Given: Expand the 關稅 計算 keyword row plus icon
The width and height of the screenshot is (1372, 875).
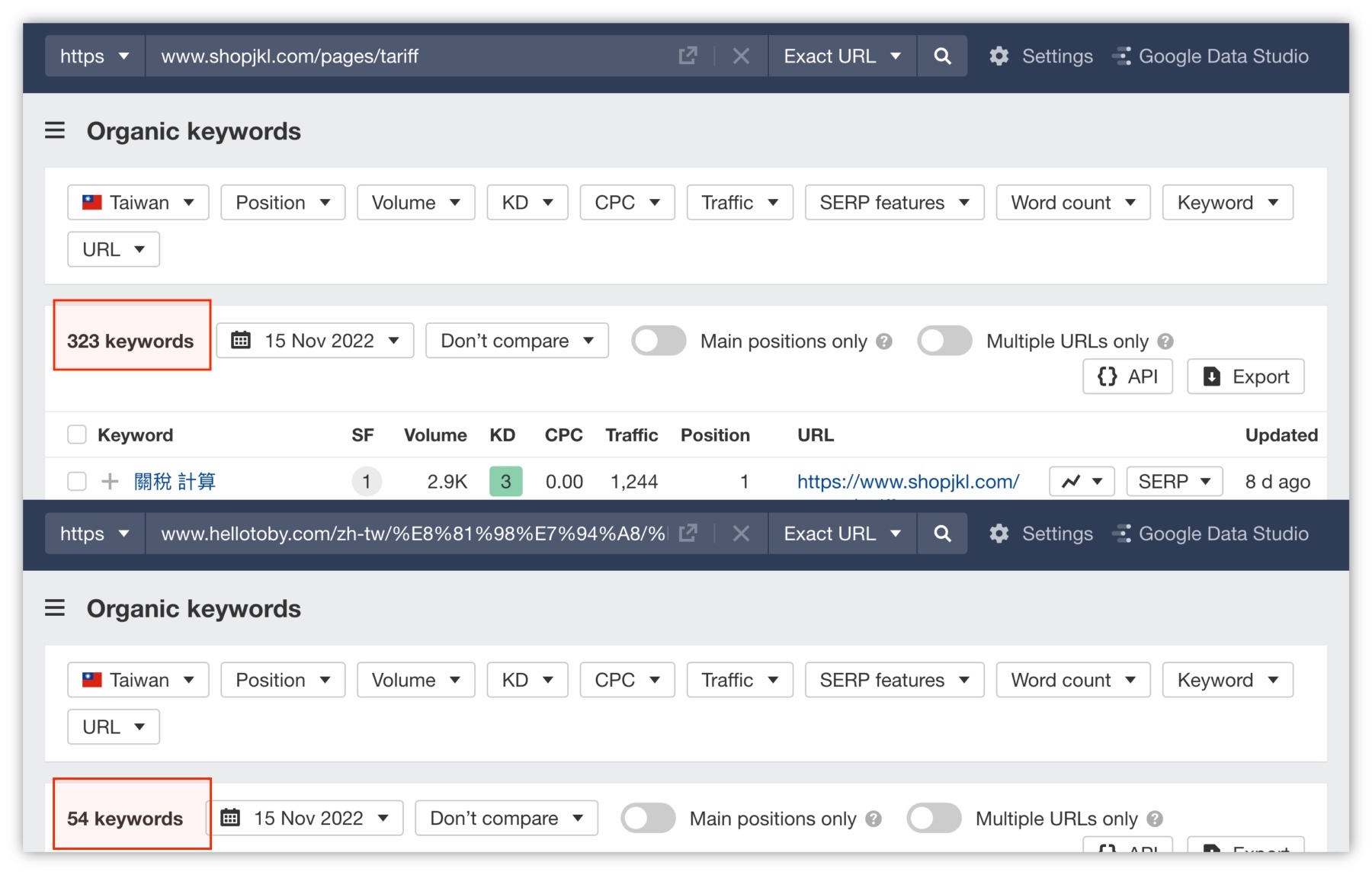Looking at the screenshot, I should point(110,482).
